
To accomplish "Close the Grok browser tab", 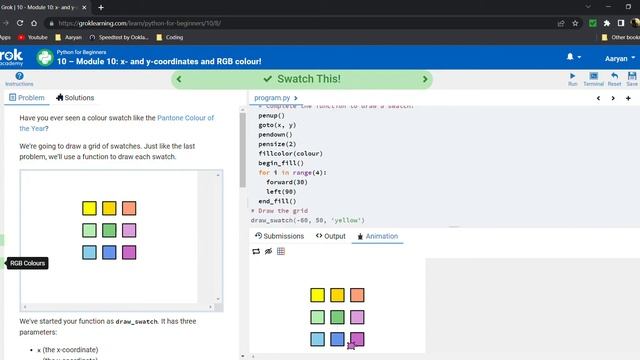I will pyautogui.click(x=84, y=7).
